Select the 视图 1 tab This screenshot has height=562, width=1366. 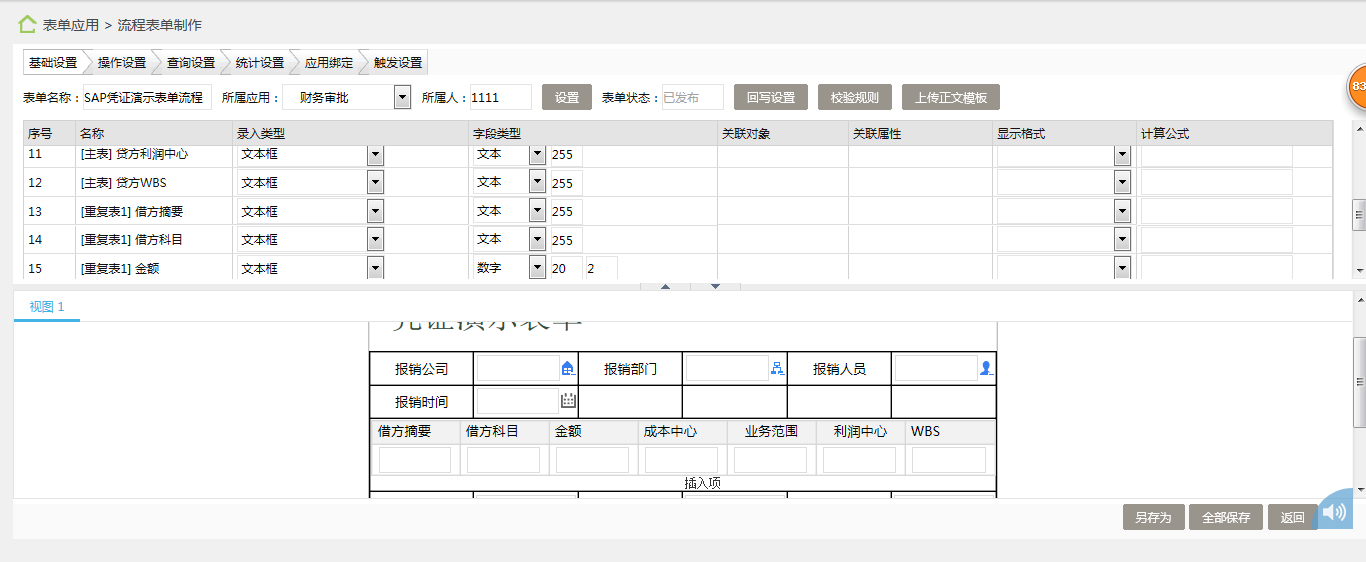47,307
